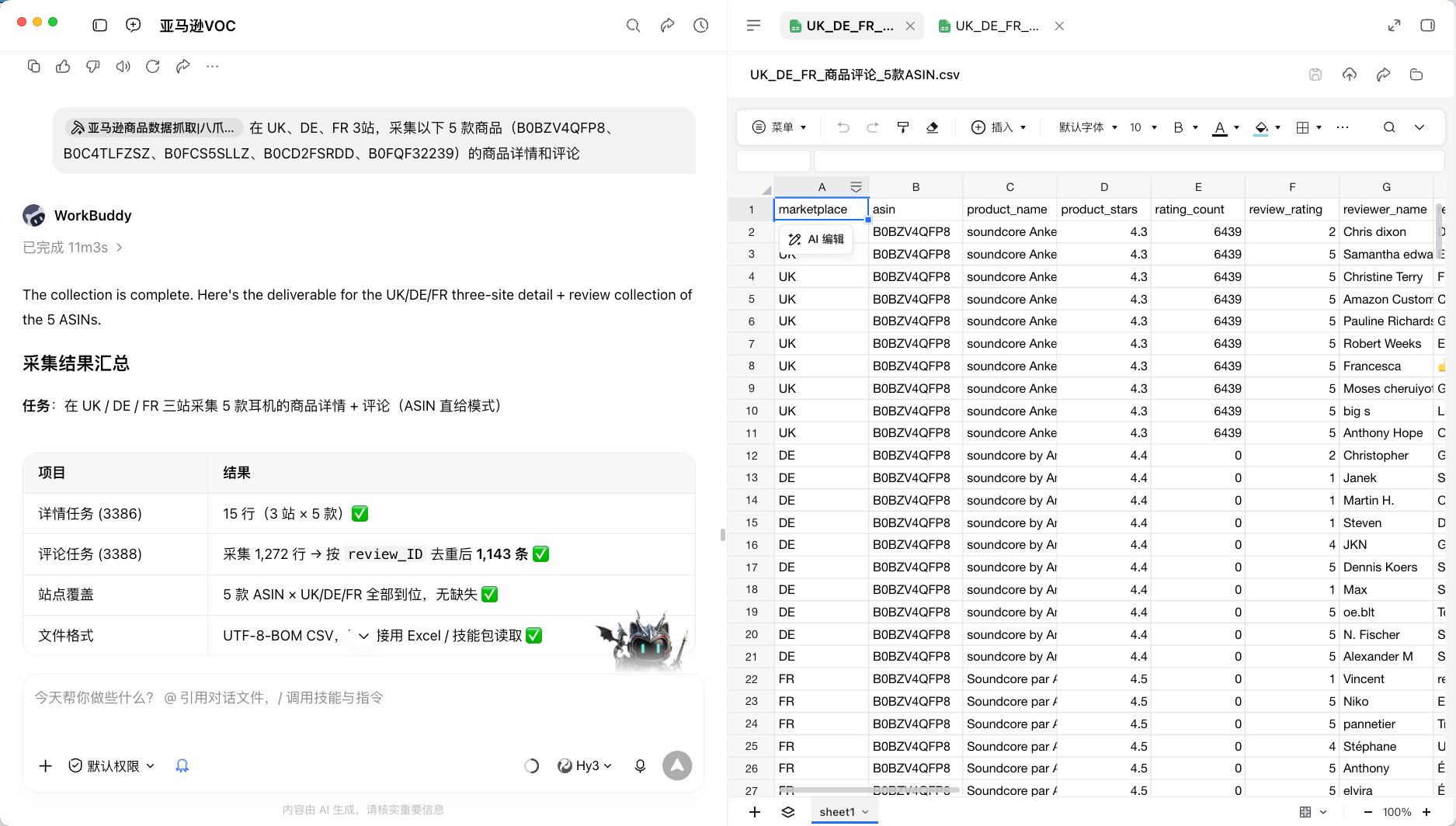
Task: Toggle the right side panel layout icon
Action: pos(1427,26)
